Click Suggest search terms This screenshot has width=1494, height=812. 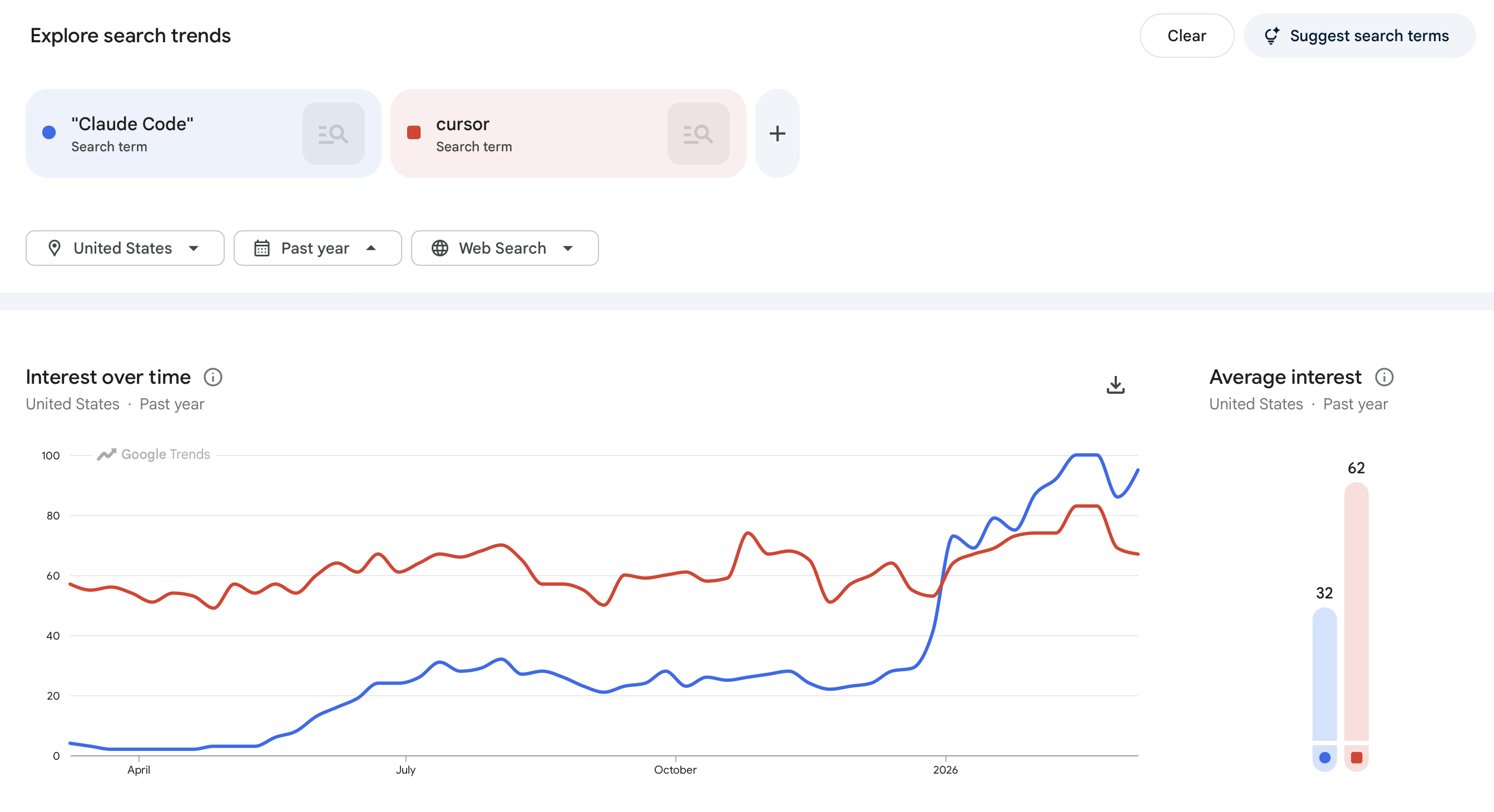[1359, 36]
